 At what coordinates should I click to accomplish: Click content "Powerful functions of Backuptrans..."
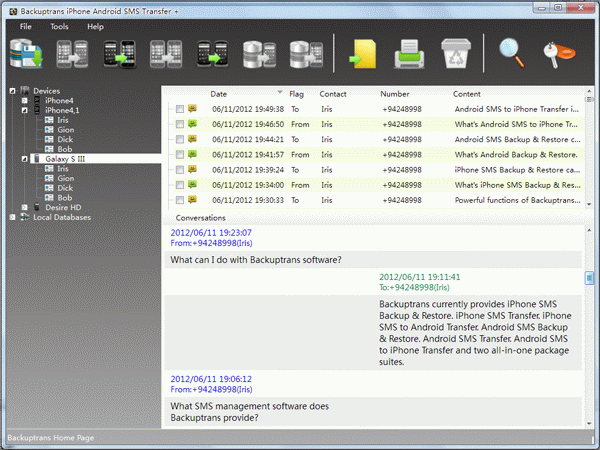pyautogui.click(x=517, y=200)
